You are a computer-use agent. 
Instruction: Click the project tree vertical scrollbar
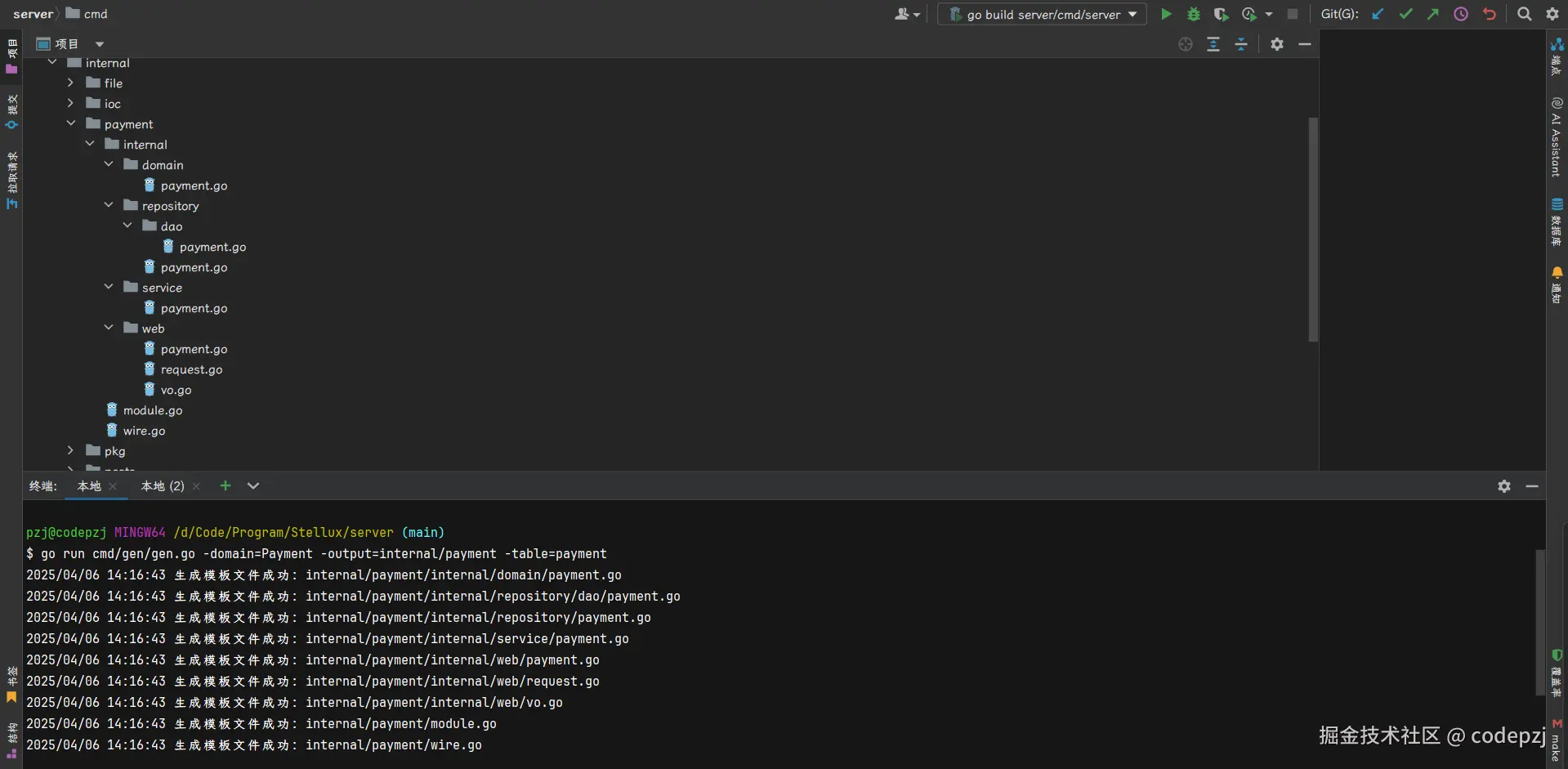1313,230
